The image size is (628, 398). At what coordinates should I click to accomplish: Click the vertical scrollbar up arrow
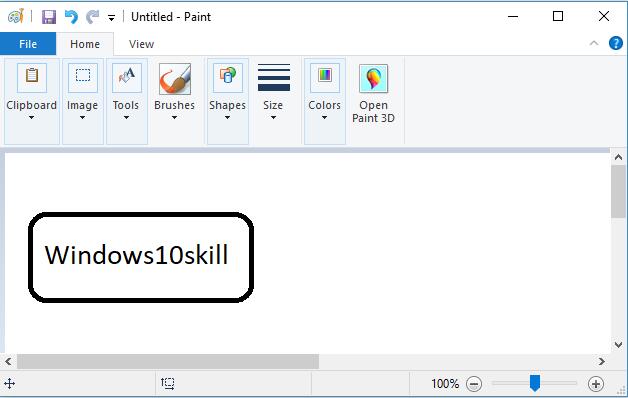(x=618, y=157)
